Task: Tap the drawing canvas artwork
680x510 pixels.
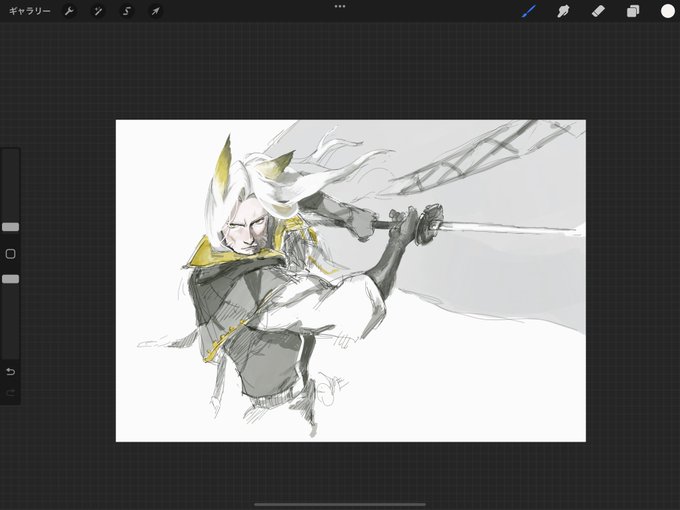Action: 350,281
